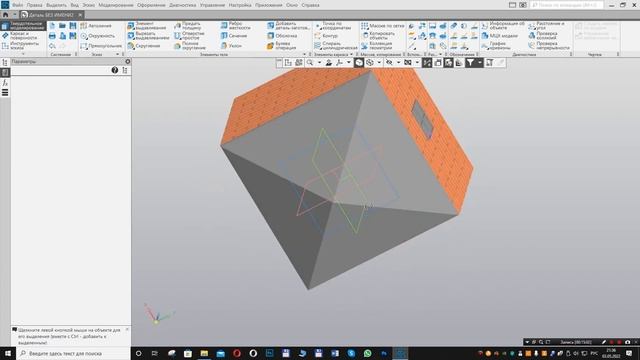Viewport: 640px width, 360px height.
Task: Expand the Эскиз panel dropdown arrow
Action: (118, 54)
